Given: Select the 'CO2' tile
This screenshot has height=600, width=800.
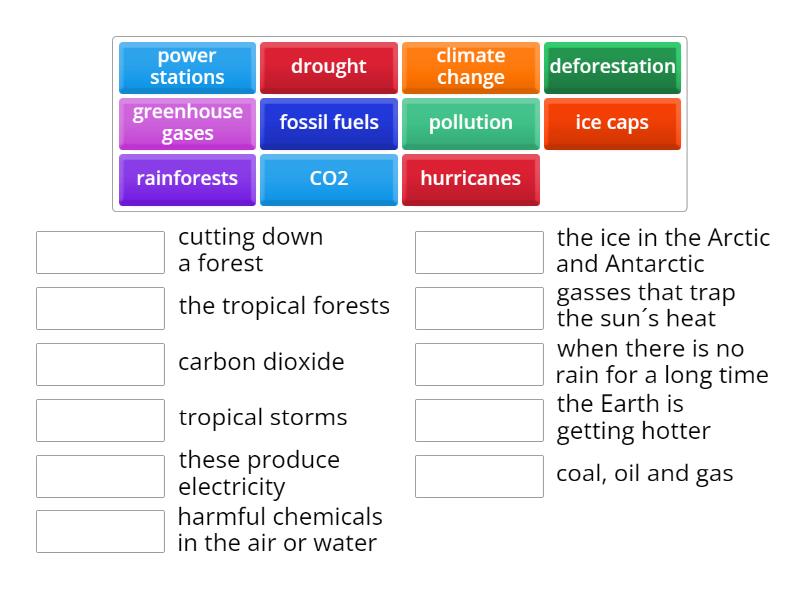Looking at the screenshot, I should [329, 179].
